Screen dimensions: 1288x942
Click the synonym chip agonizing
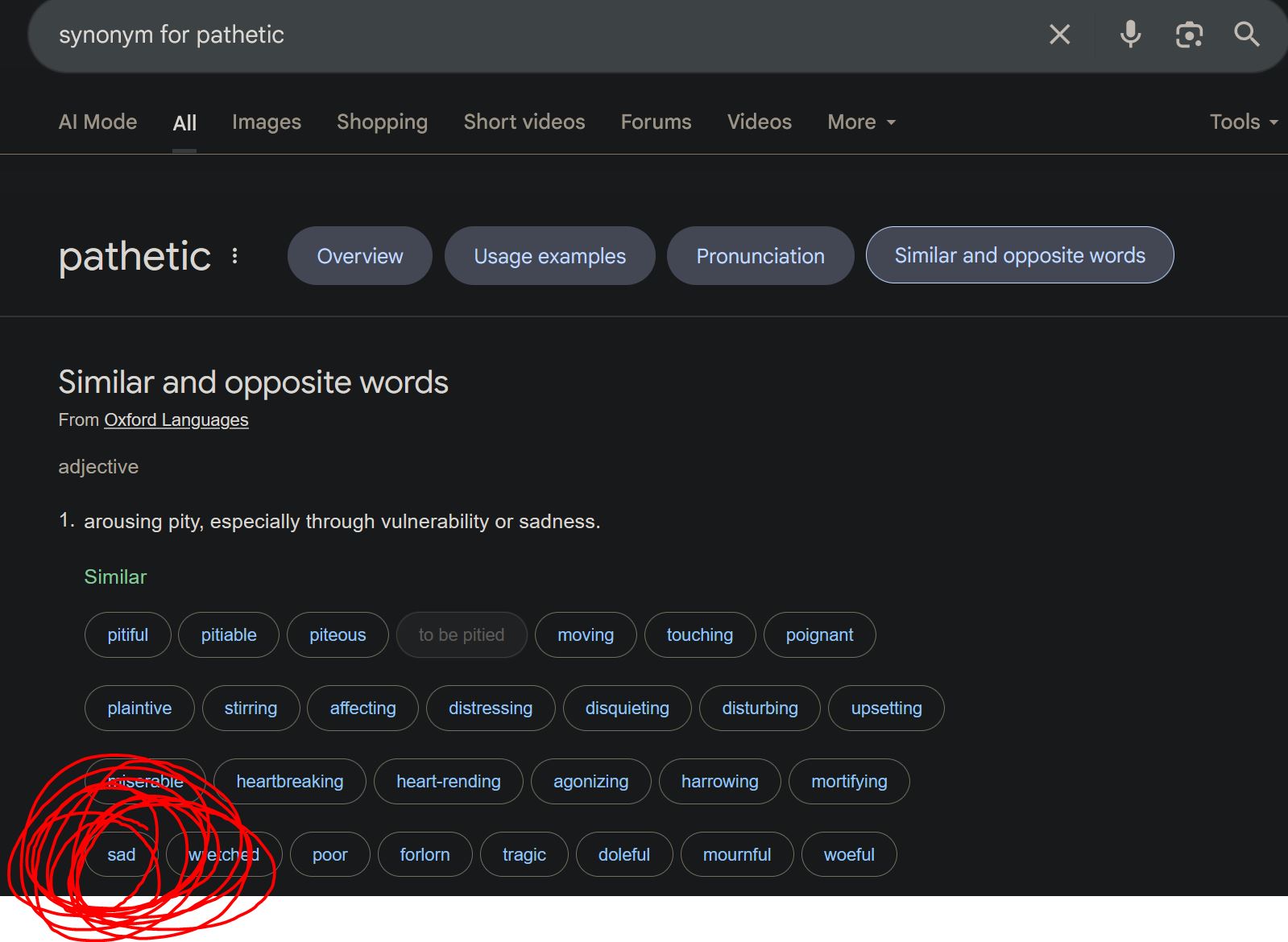tap(590, 781)
